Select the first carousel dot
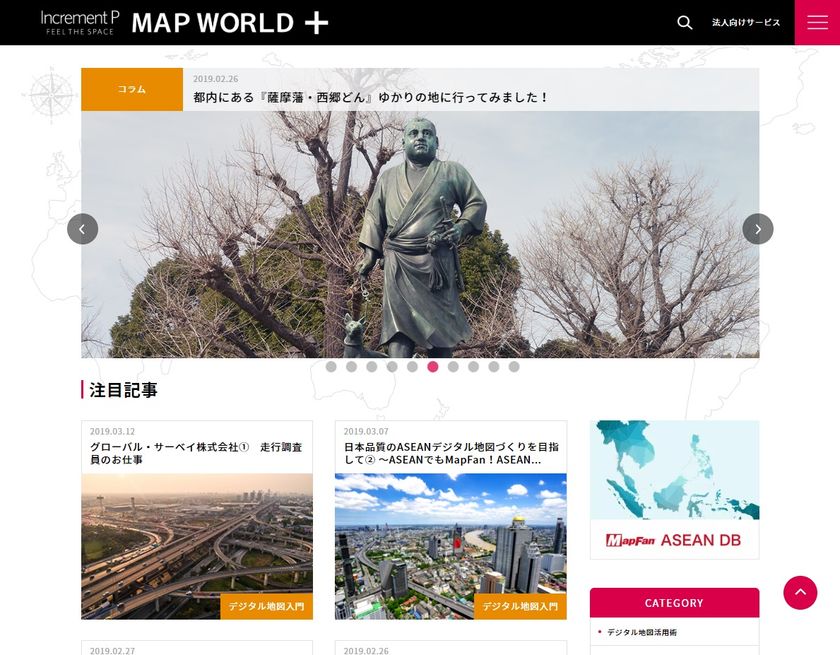This screenshot has height=655, width=840. [329, 368]
